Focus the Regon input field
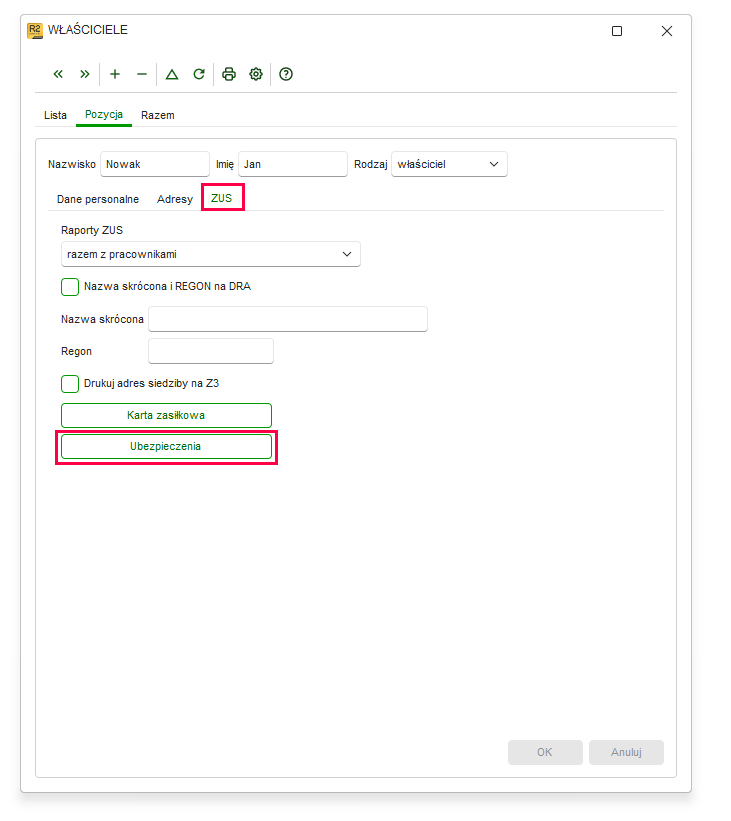This screenshot has width=731, height=821. 211,351
